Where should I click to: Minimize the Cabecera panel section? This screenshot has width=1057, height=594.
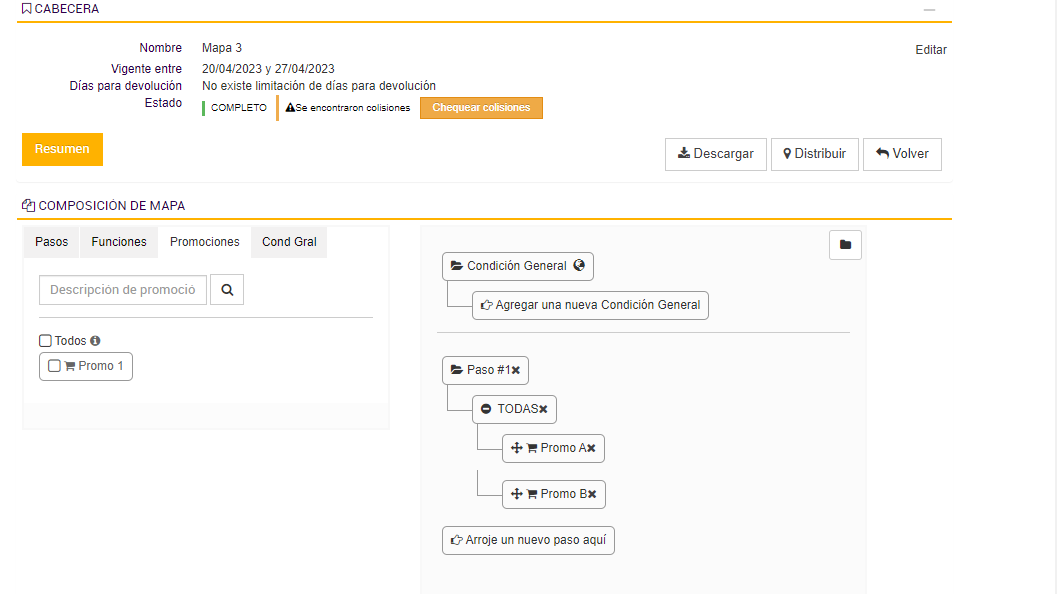(x=929, y=9)
